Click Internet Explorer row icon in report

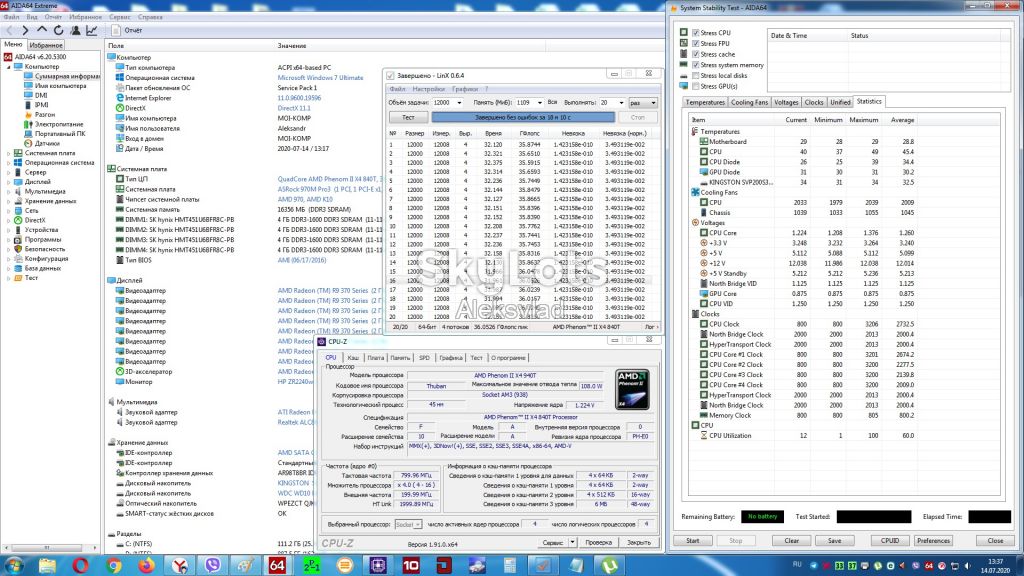tap(120, 98)
